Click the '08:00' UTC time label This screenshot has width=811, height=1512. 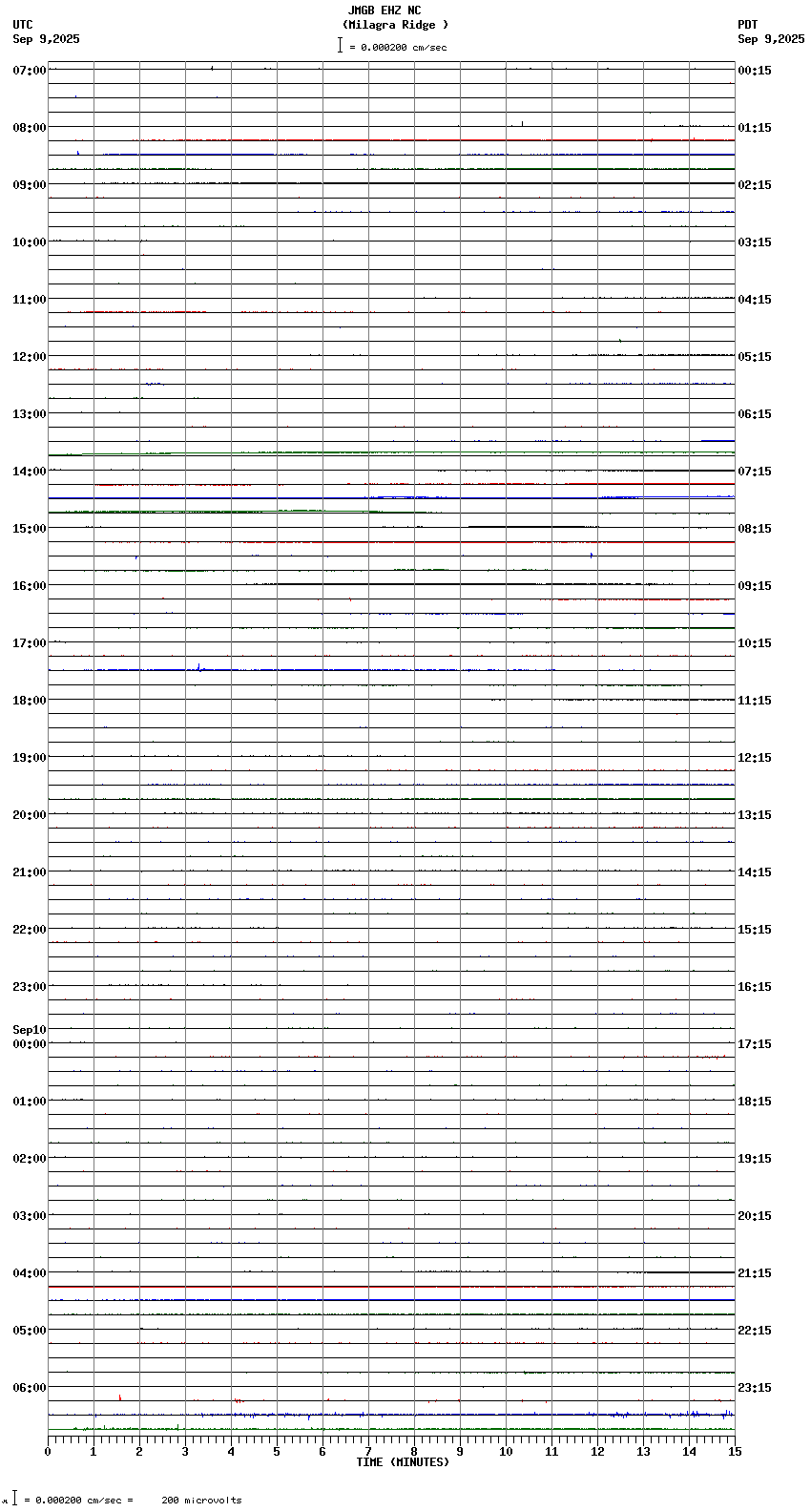click(x=30, y=128)
